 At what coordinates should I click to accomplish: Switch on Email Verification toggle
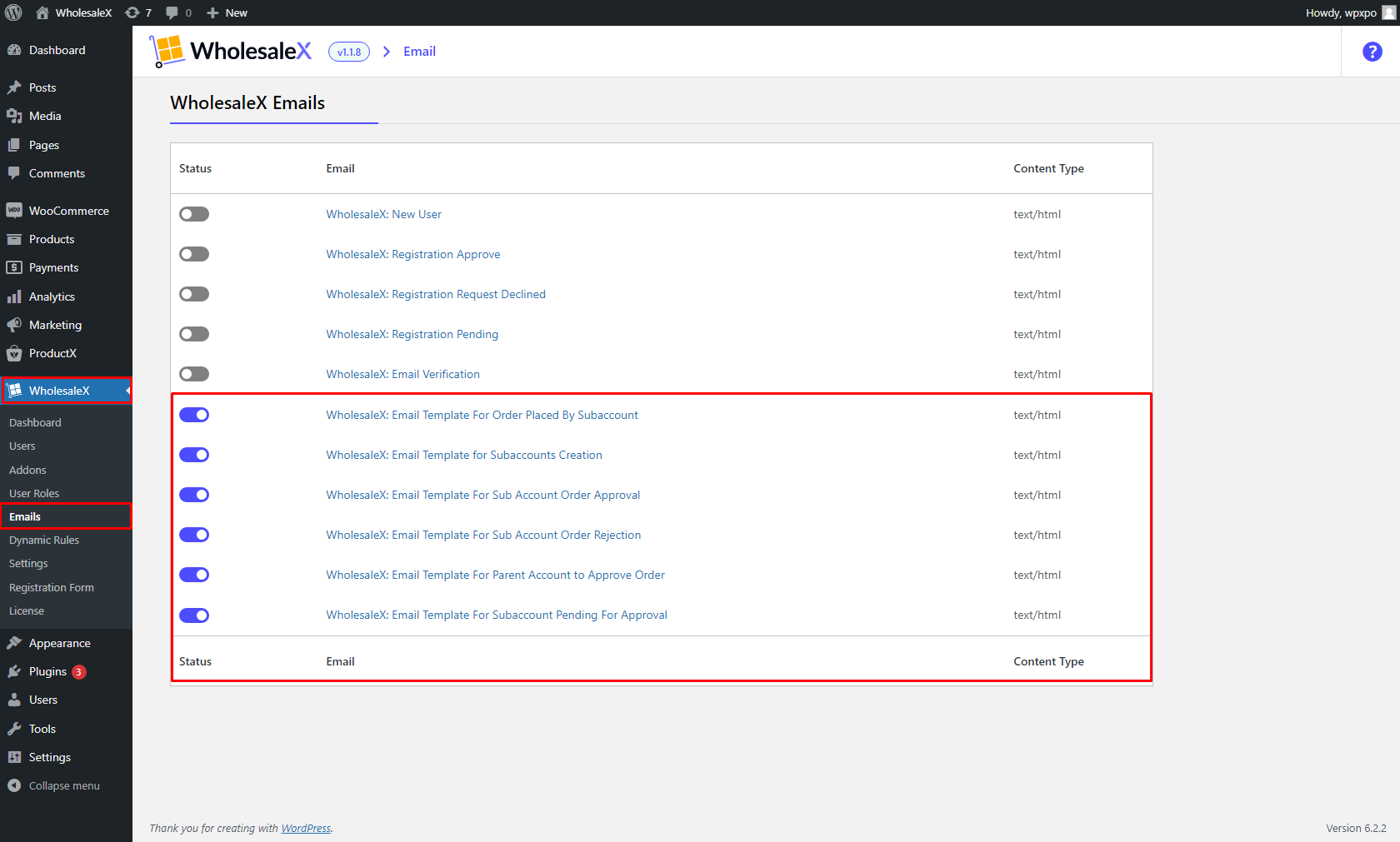(194, 374)
